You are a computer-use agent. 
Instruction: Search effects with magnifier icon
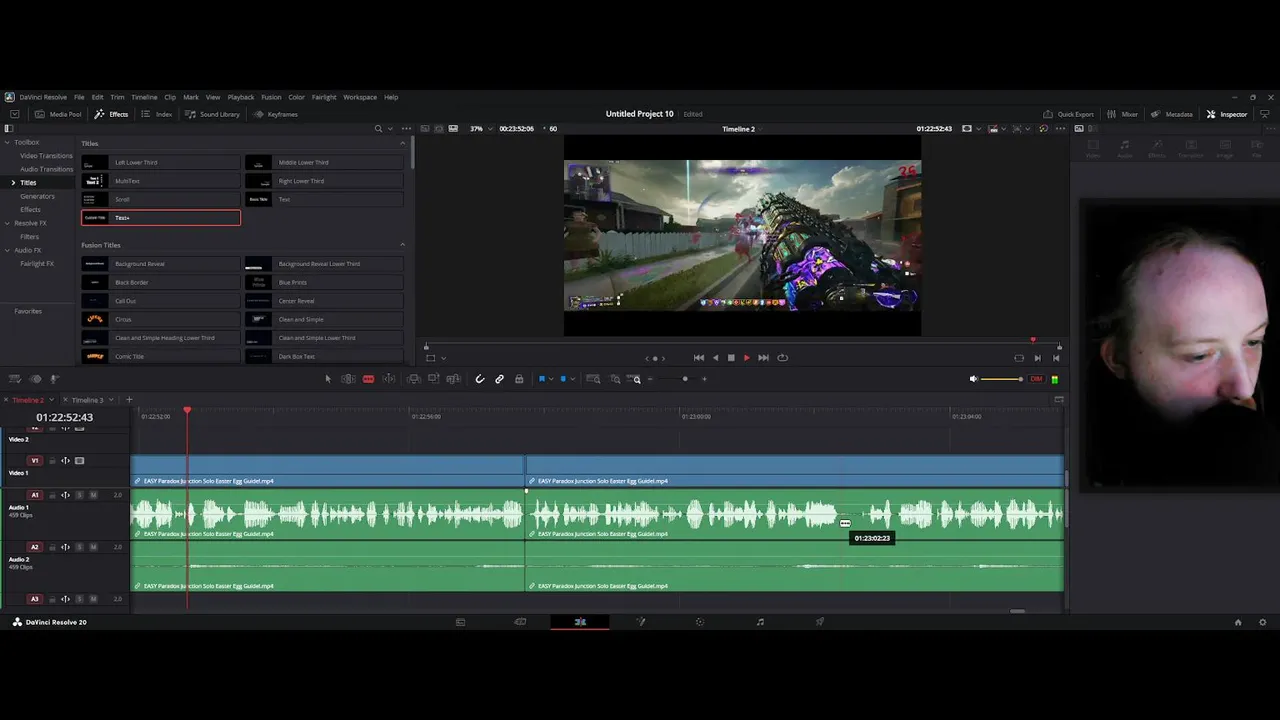(x=378, y=129)
